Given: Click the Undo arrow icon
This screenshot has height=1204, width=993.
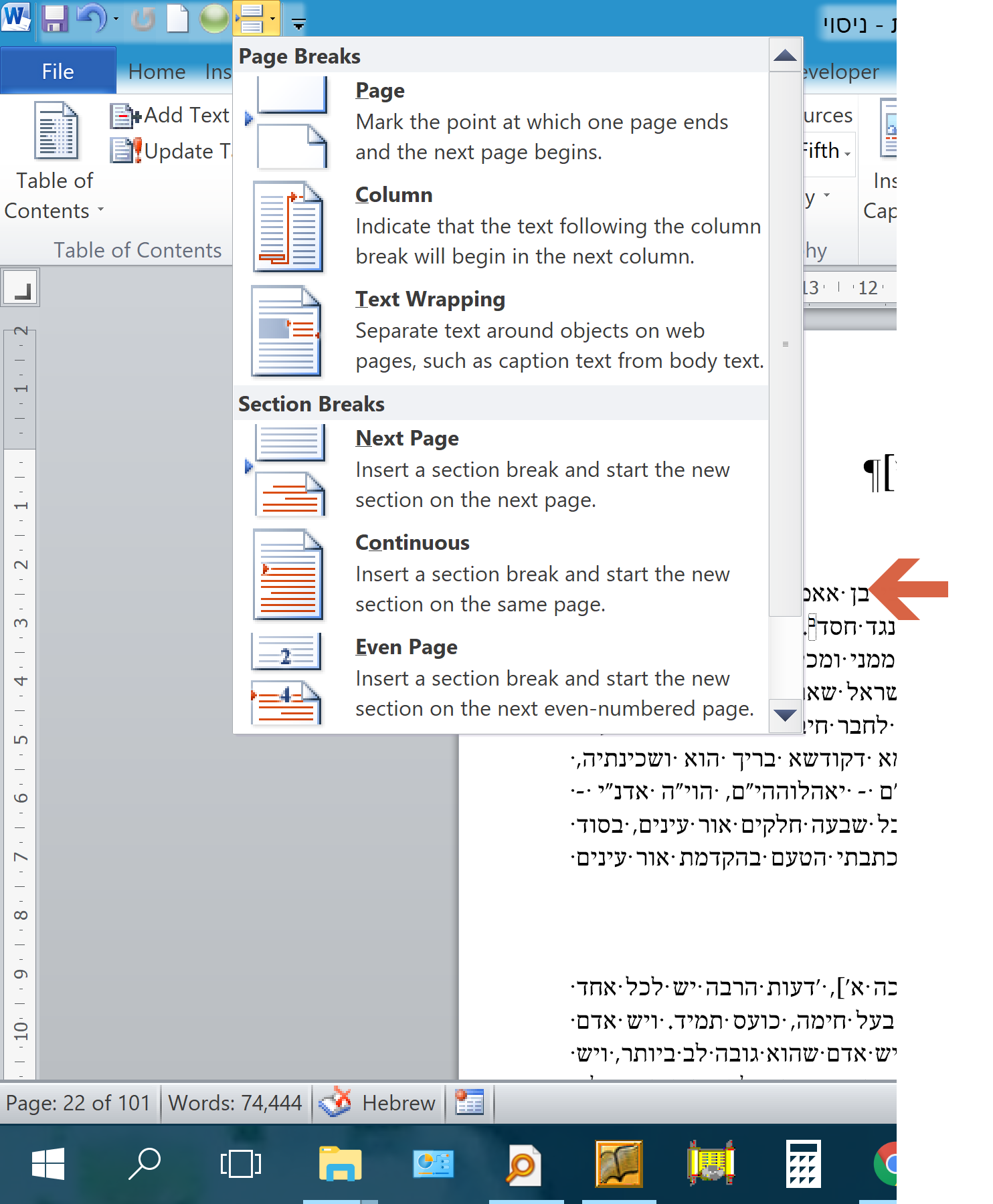Looking at the screenshot, I should 91,18.
